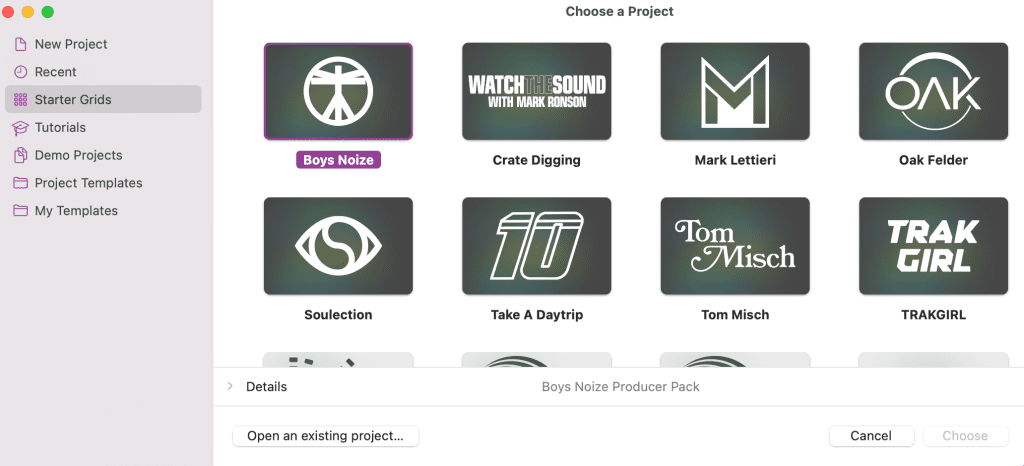Click Open an existing project button

point(325,436)
